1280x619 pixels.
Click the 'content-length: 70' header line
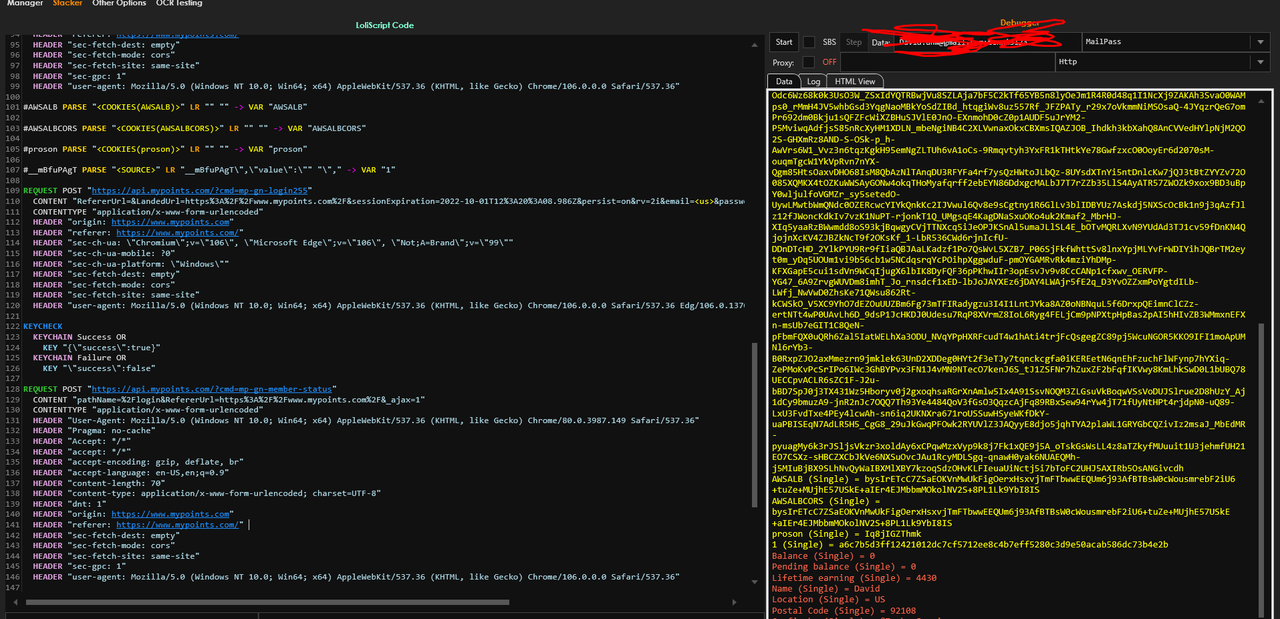coord(108,485)
